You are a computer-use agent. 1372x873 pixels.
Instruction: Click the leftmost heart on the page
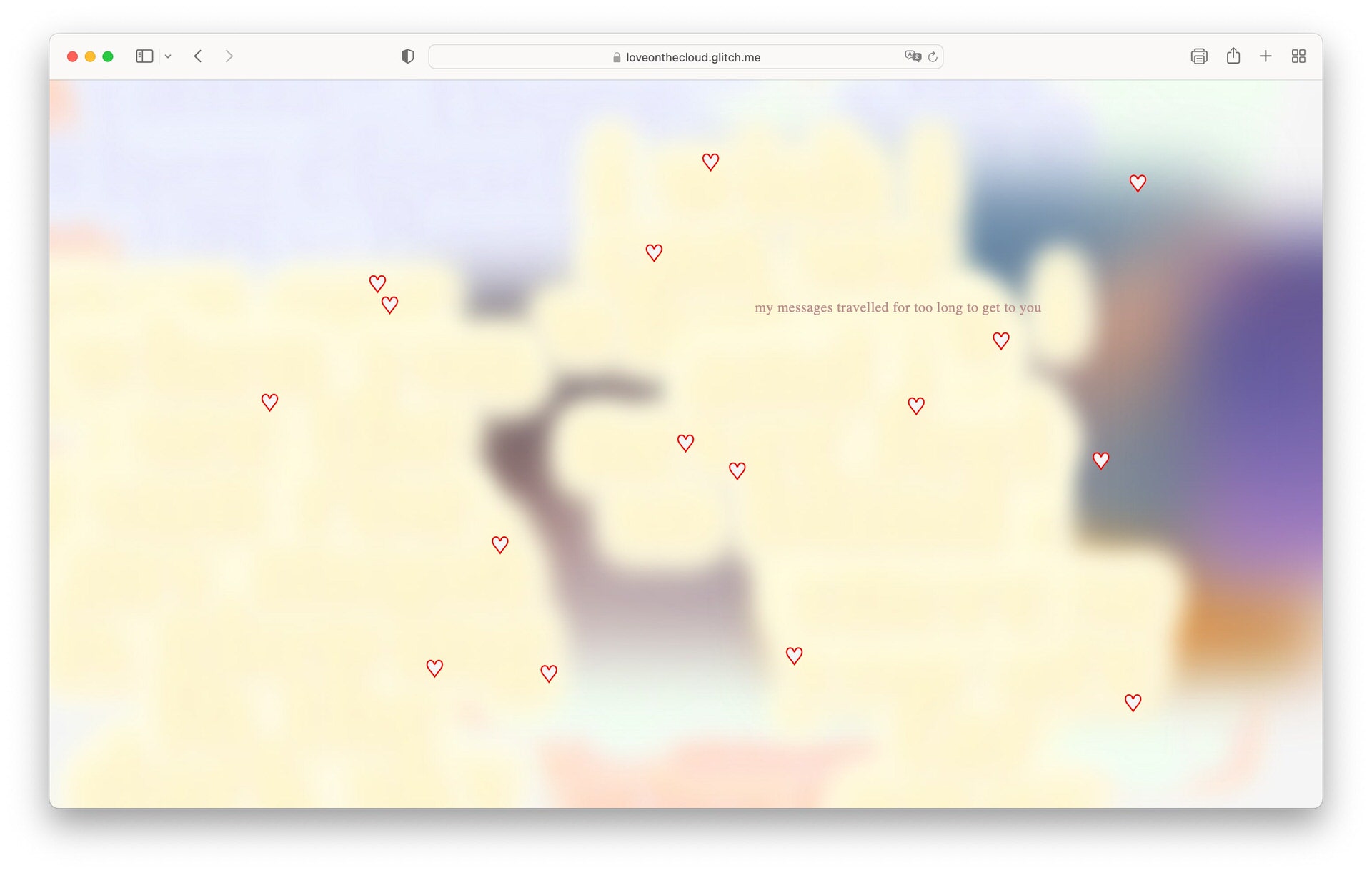pos(269,402)
